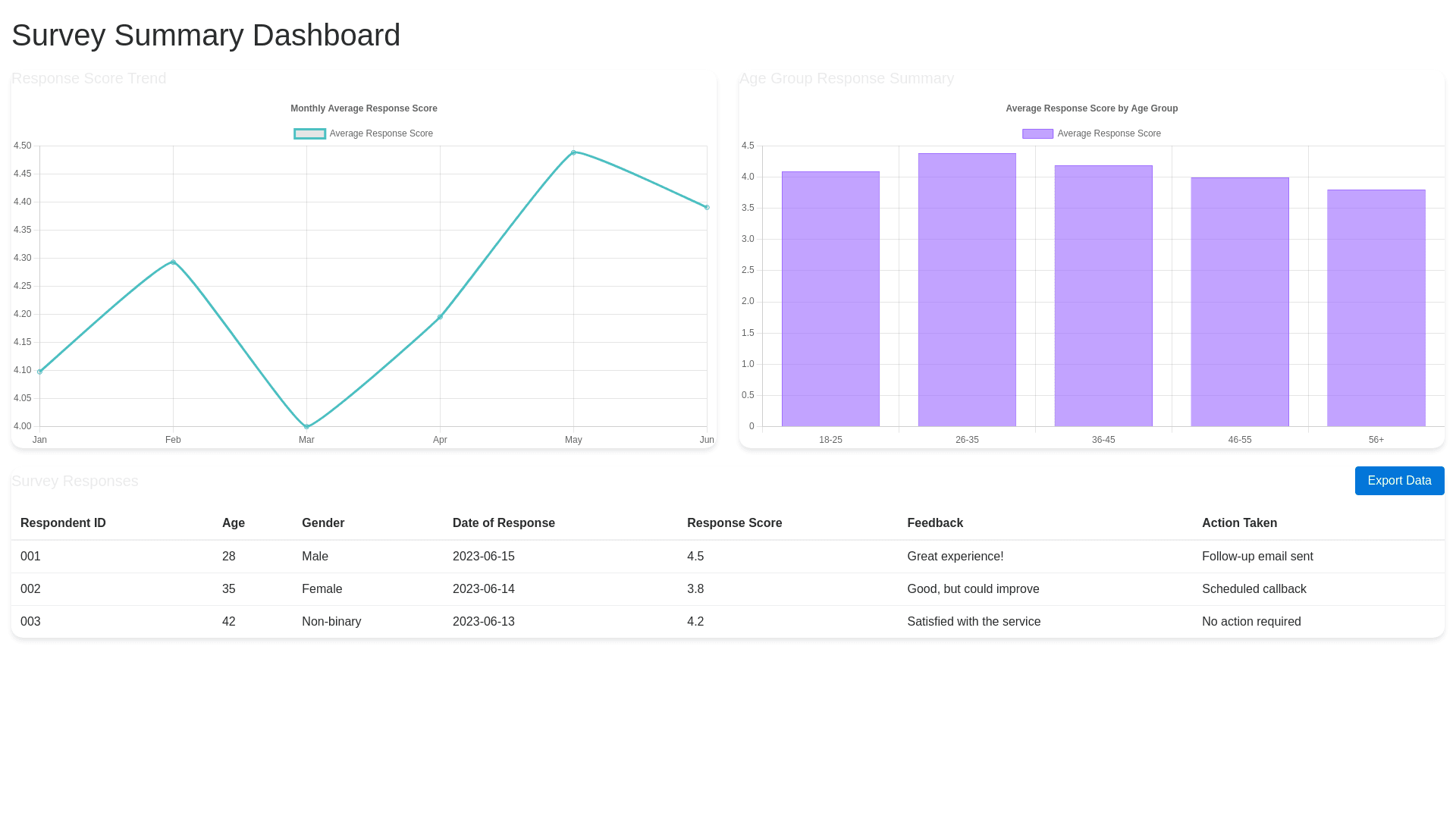Select the row for respondent 001
This screenshot has height=819, width=1456.
point(30,557)
